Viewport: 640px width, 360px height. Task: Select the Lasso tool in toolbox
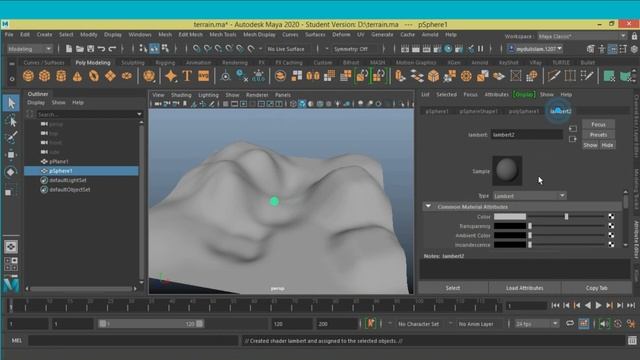11,120
